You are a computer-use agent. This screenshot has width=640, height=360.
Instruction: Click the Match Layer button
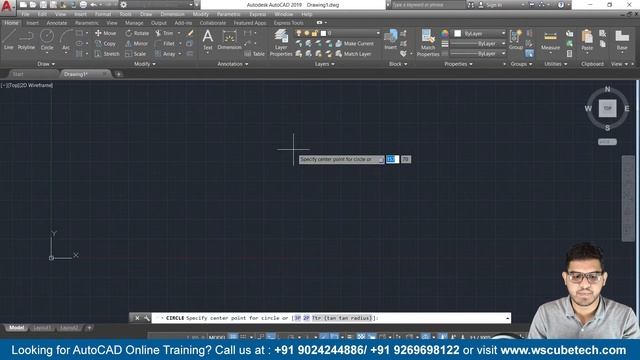tap(353, 54)
